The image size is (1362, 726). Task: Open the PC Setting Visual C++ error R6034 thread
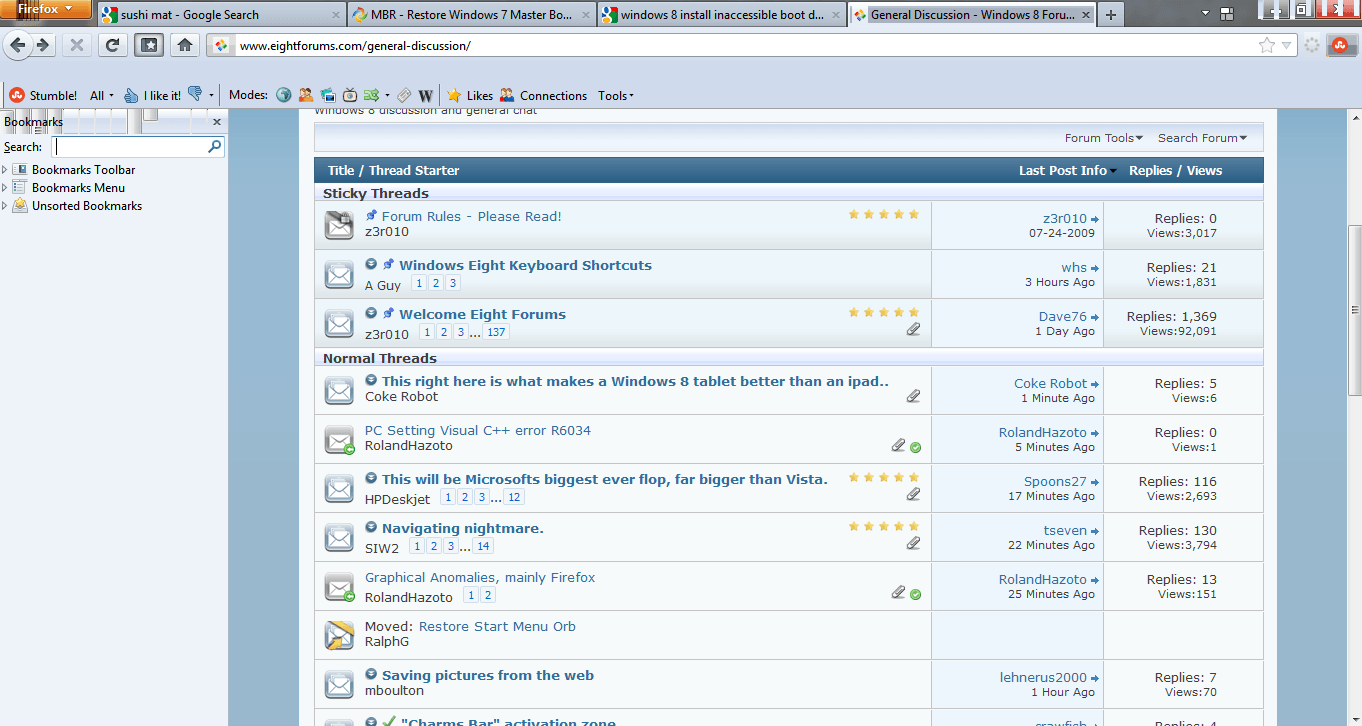[478, 430]
